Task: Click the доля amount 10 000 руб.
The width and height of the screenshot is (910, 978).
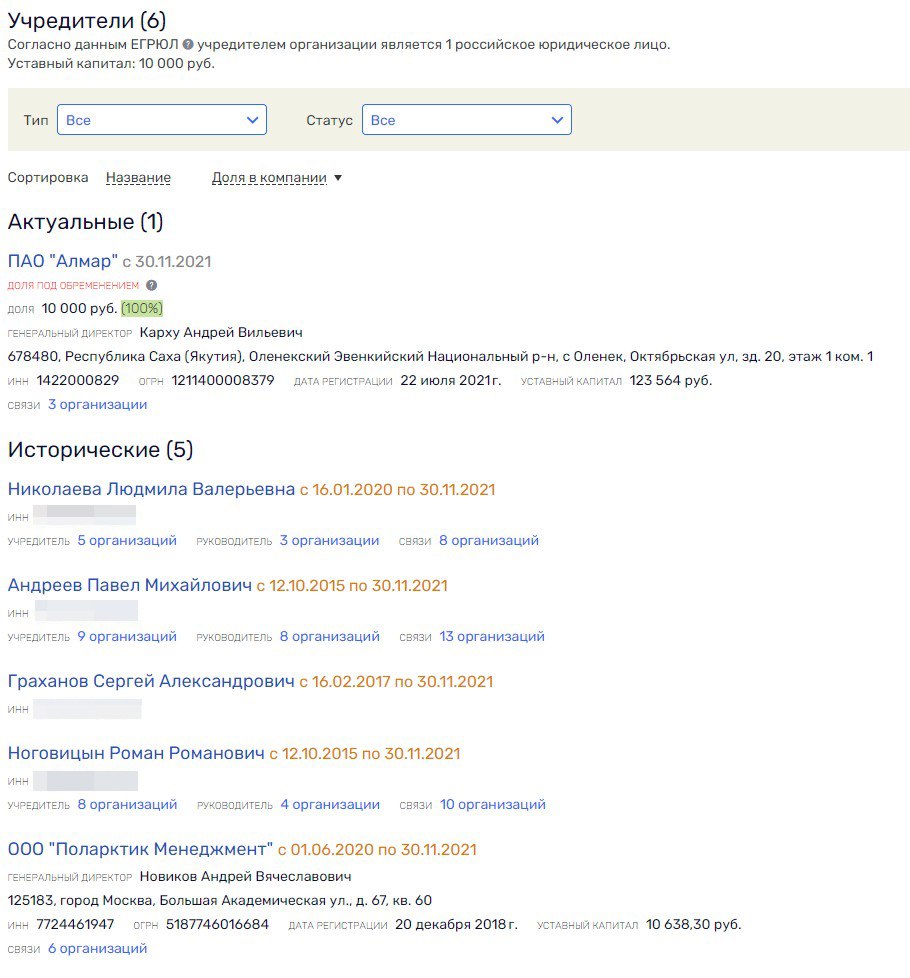Action: point(79,308)
